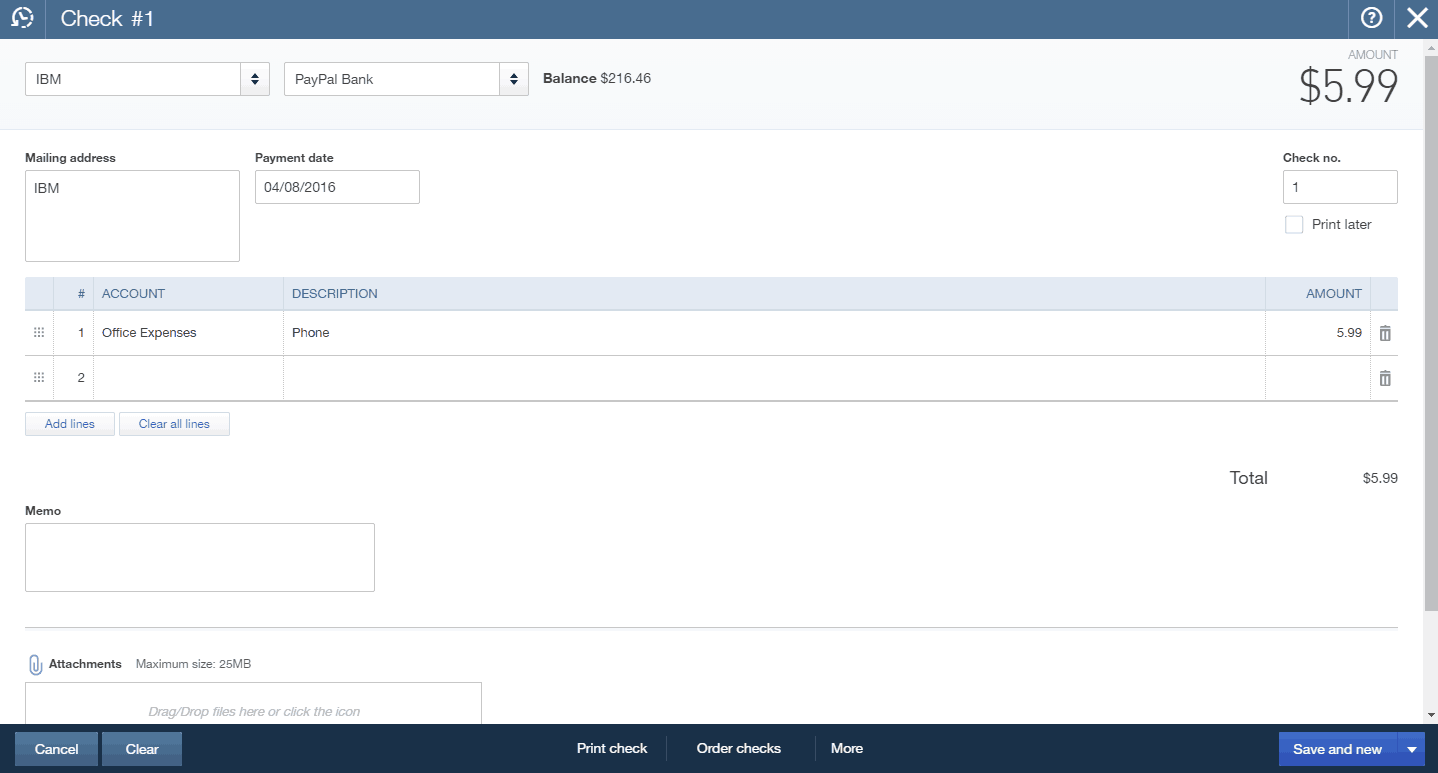Delete line 1 with its trash icon
The width and height of the screenshot is (1438, 773).
coord(1384,332)
